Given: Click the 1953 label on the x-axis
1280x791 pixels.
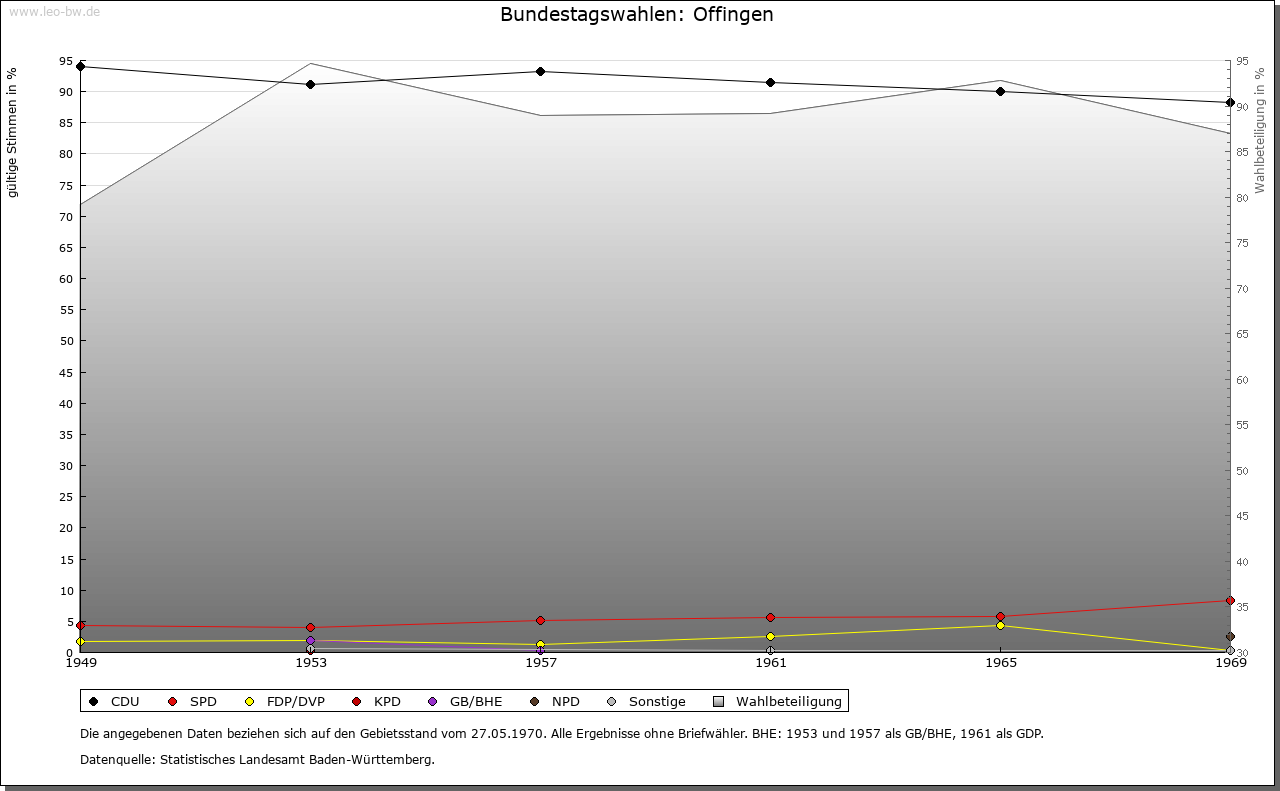Looking at the screenshot, I should (x=311, y=662).
